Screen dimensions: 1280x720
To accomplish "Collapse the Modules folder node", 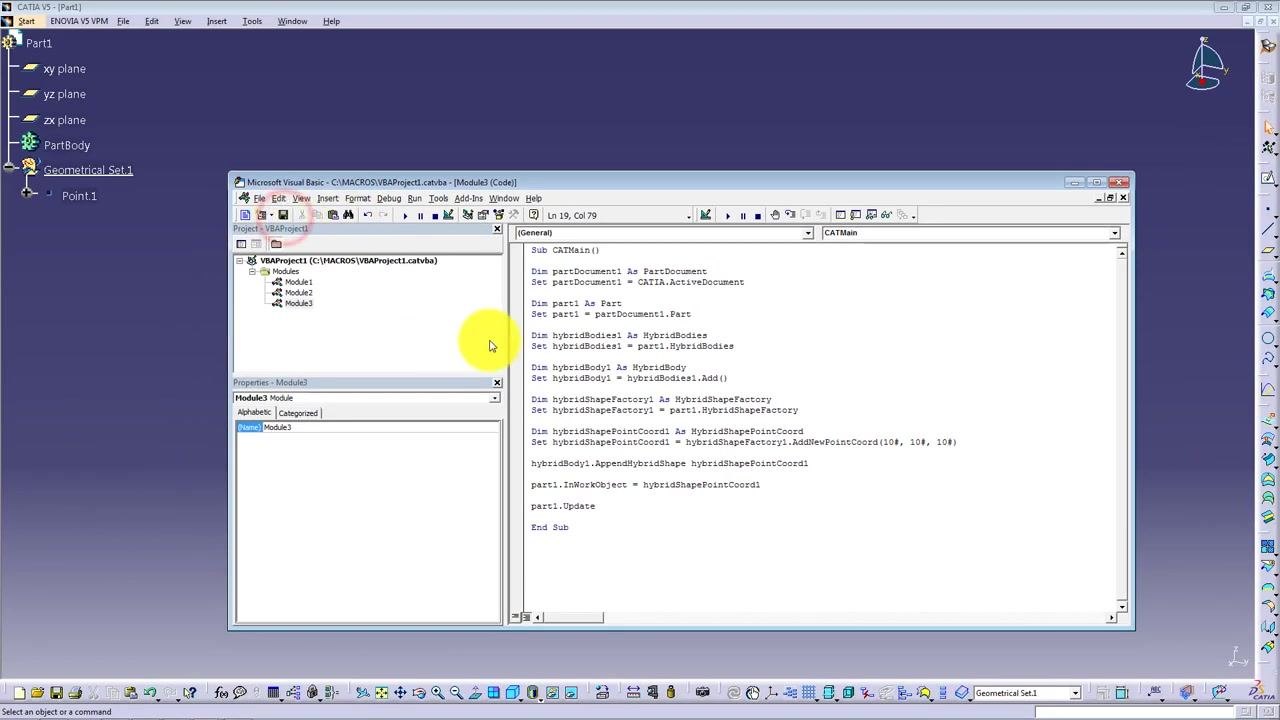I will point(252,272).
